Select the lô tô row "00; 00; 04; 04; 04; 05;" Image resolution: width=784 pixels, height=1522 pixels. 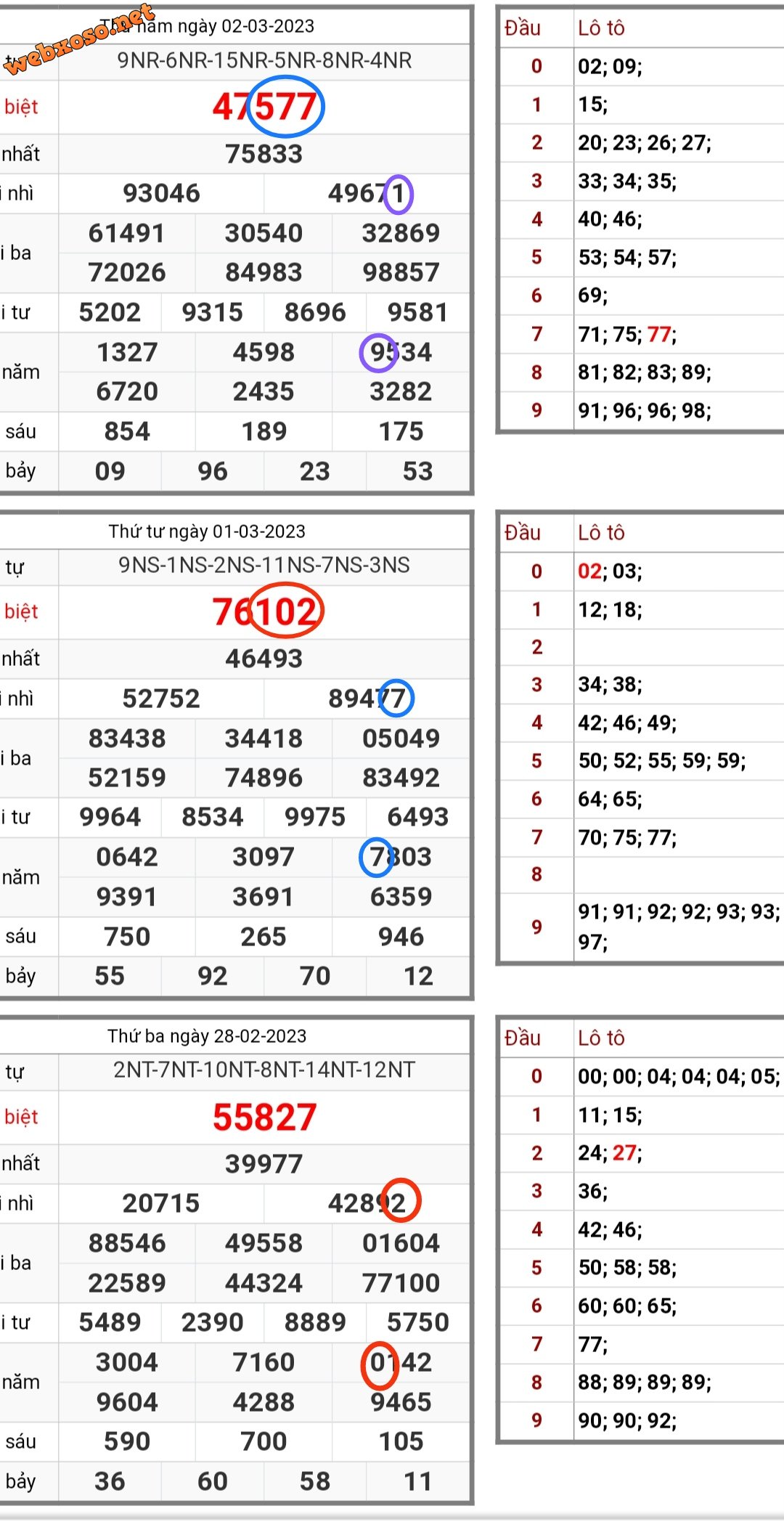coord(679,1076)
